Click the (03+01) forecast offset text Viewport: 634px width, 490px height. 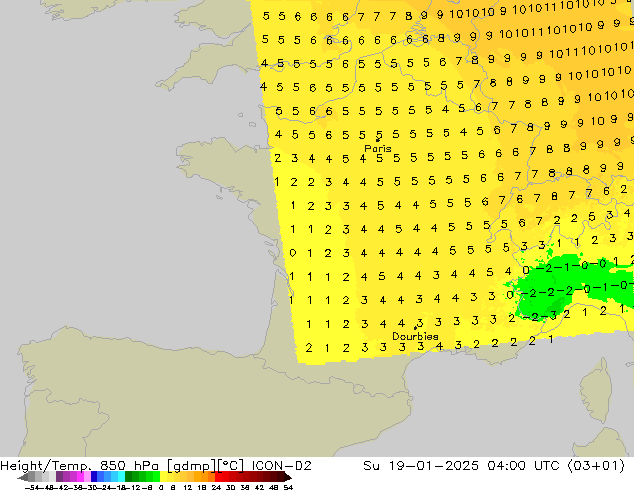click(596, 466)
